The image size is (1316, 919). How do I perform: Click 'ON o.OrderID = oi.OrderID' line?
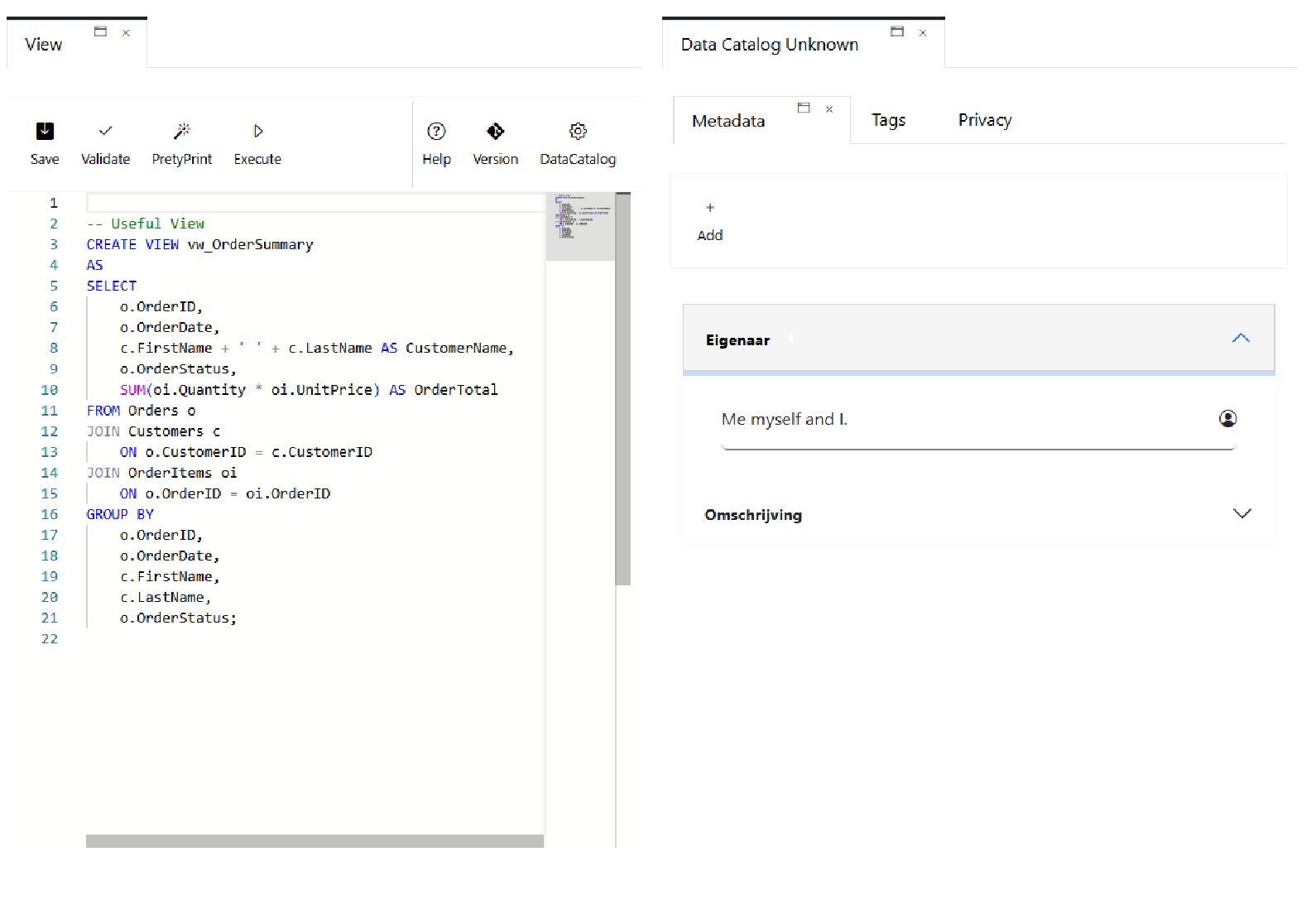tap(225, 493)
